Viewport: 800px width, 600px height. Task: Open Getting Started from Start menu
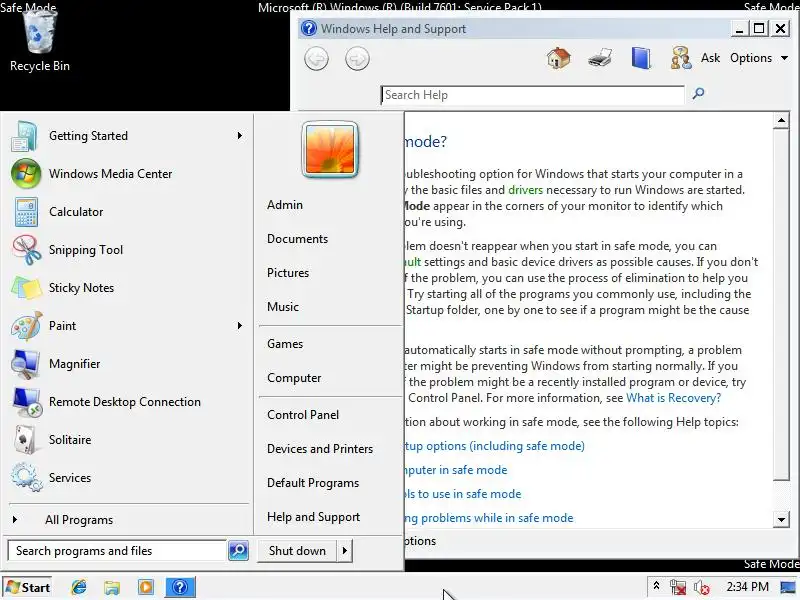click(x=128, y=136)
